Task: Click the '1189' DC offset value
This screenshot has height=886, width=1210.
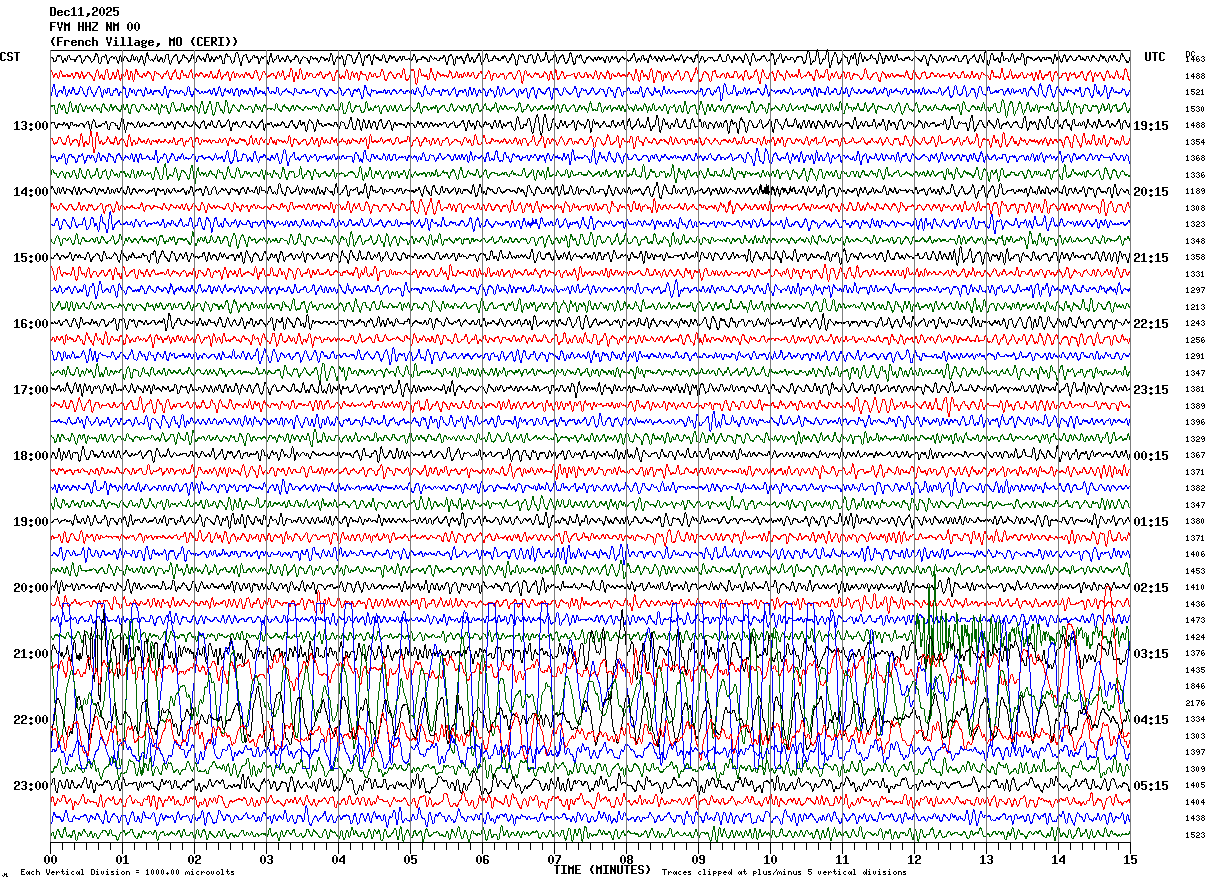Action: (1195, 192)
